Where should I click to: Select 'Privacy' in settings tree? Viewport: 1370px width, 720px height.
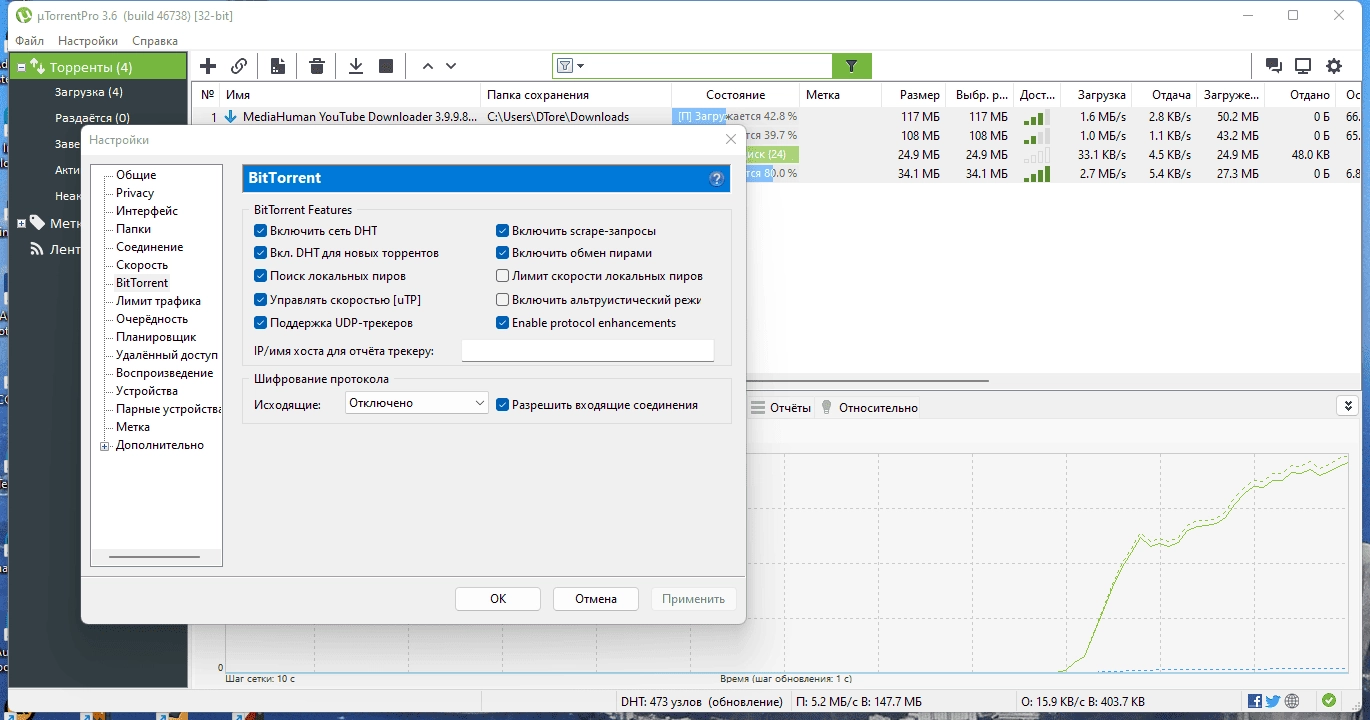[135, 193]
